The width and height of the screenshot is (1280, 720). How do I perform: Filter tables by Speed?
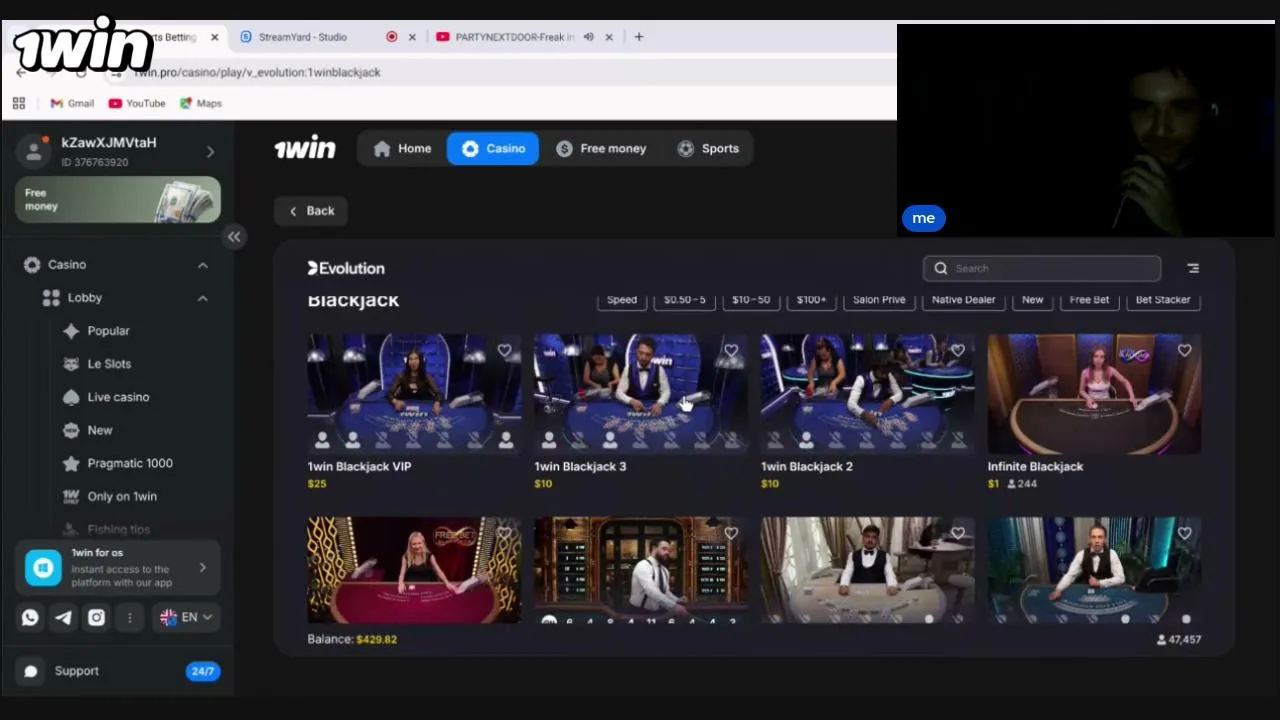622,300
